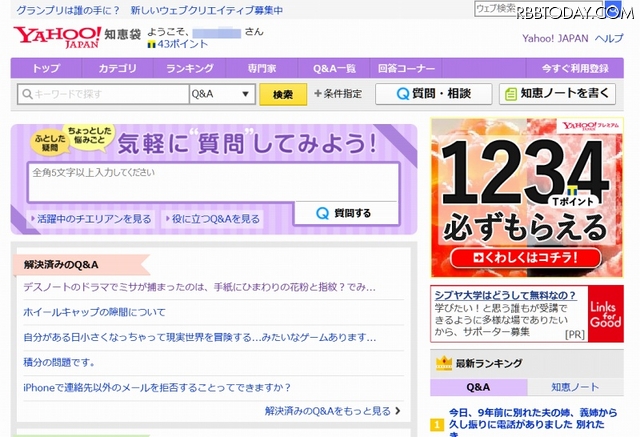
Task: Open the Yahoo! JAPAN text link
Action: pos(555,38)
